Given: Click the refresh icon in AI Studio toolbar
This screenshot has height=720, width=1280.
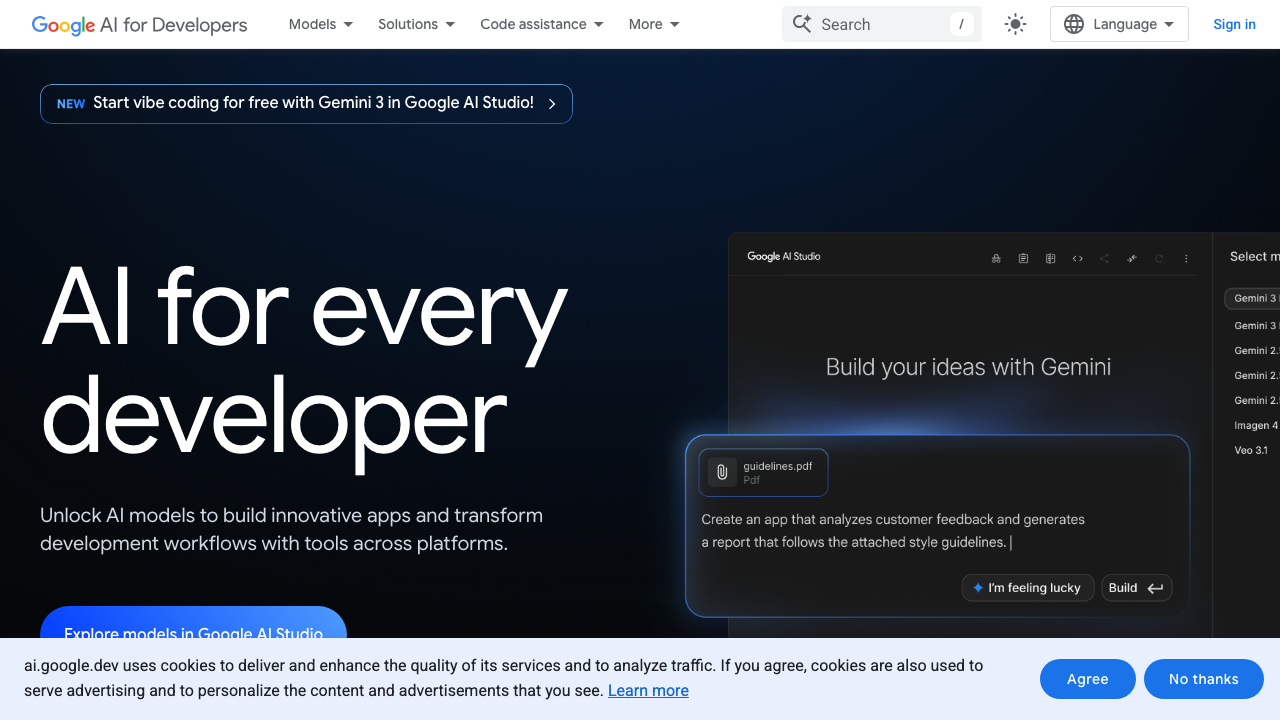Looking at the screenshot, I should pos(1159,258).
